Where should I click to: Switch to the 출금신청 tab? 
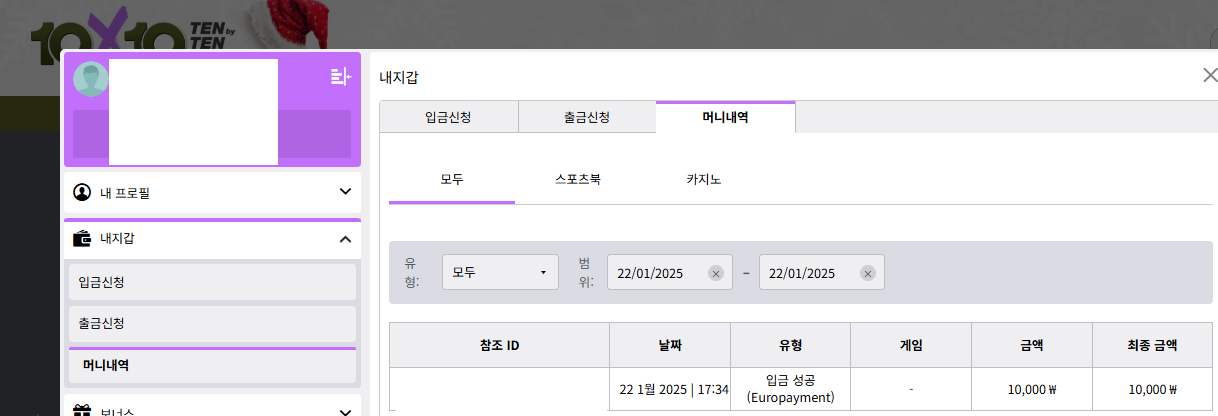coord(587,117)
